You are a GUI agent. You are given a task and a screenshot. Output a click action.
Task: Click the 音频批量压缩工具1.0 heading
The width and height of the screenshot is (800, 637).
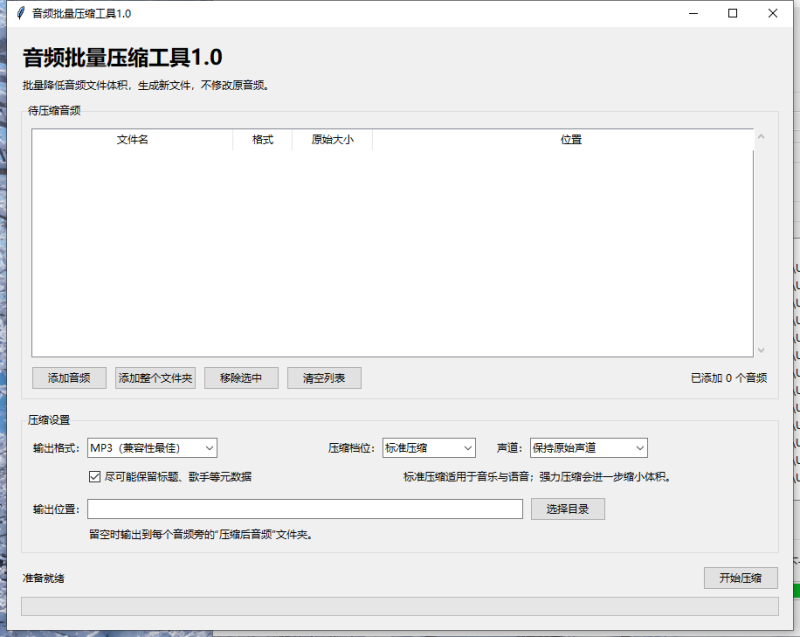coord(122,57)
